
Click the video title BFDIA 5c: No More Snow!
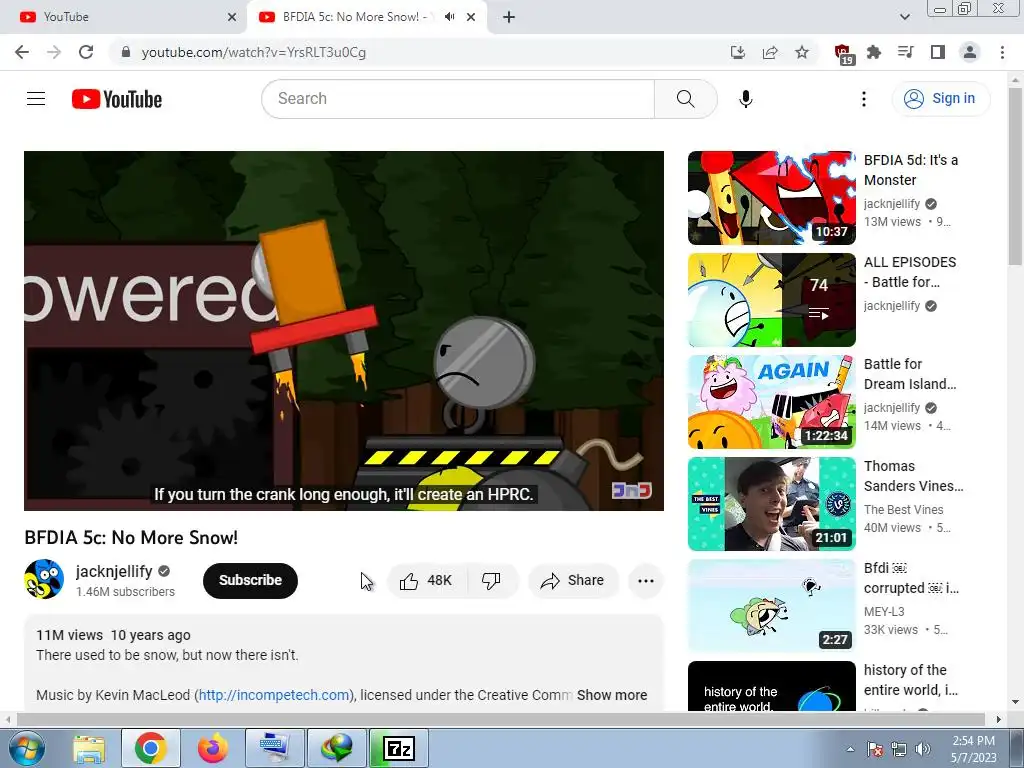pos(131,537)
